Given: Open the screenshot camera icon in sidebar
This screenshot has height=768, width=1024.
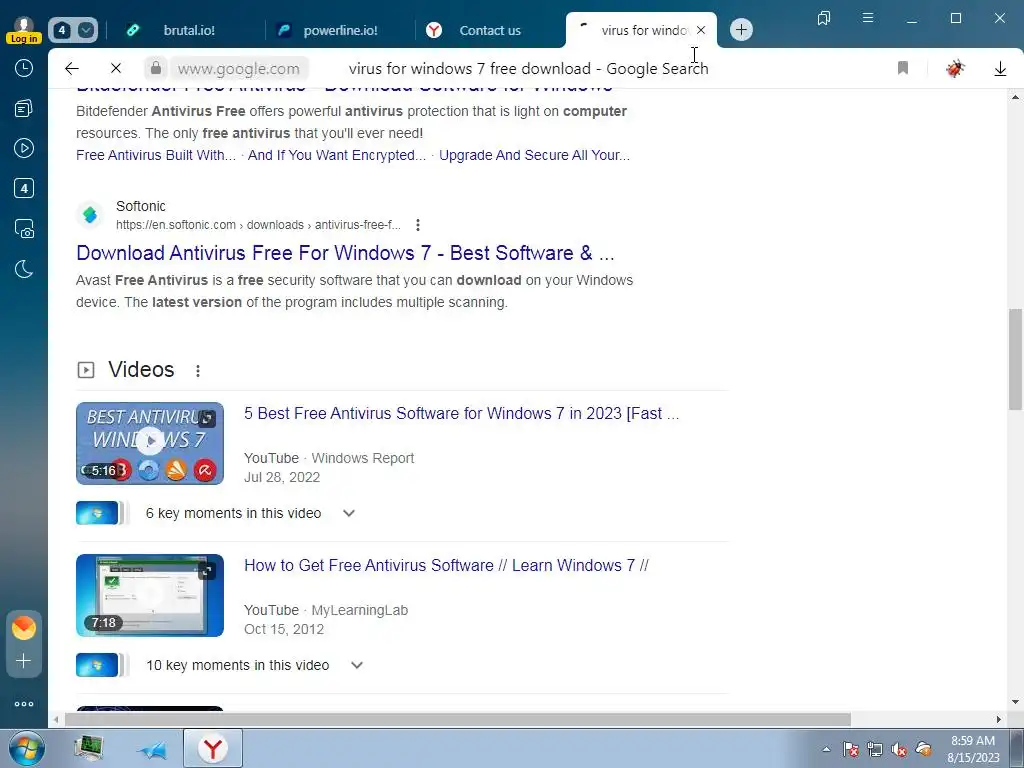Looking at the screenshot, I should (x=24, y=229).
